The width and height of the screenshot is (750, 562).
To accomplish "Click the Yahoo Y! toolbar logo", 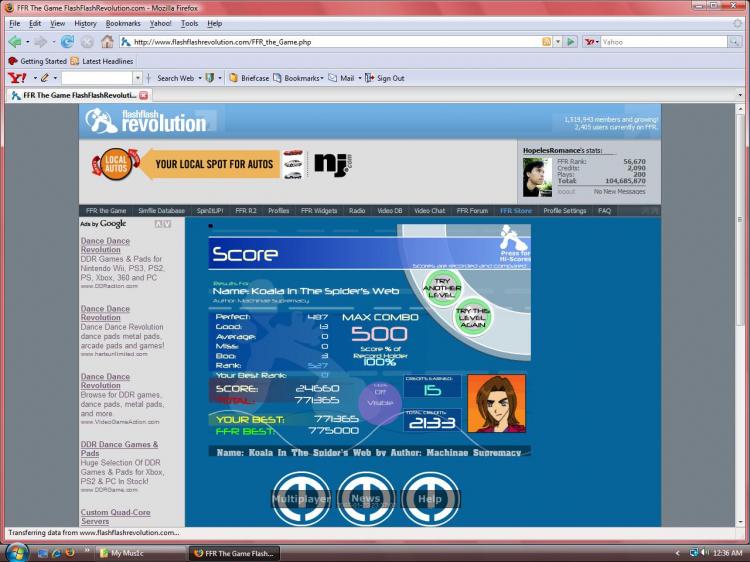I will coord(18,77).
